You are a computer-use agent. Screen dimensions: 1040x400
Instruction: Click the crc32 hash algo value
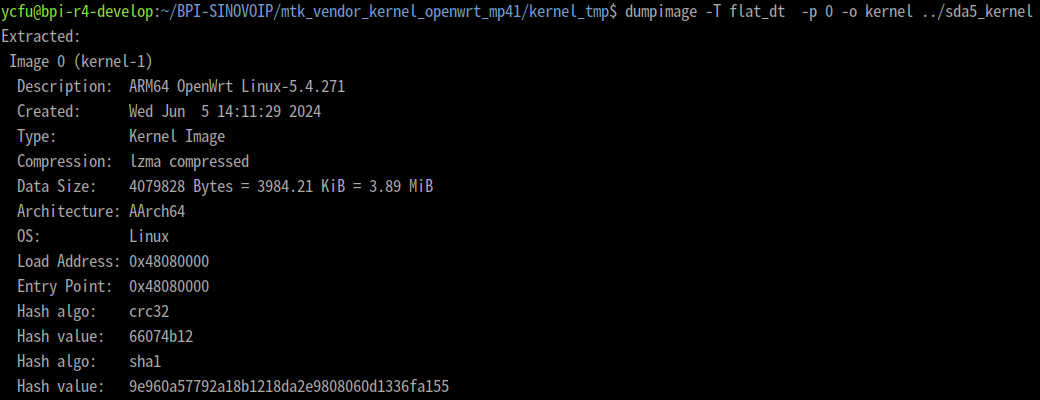point(149,312)
